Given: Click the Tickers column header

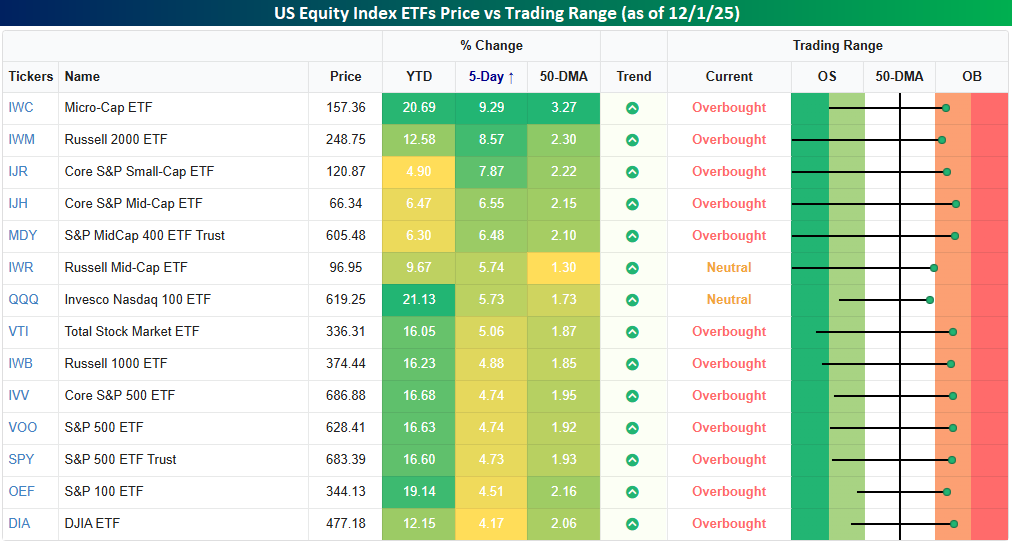Looking at the screenshot, I should point(30,76).
